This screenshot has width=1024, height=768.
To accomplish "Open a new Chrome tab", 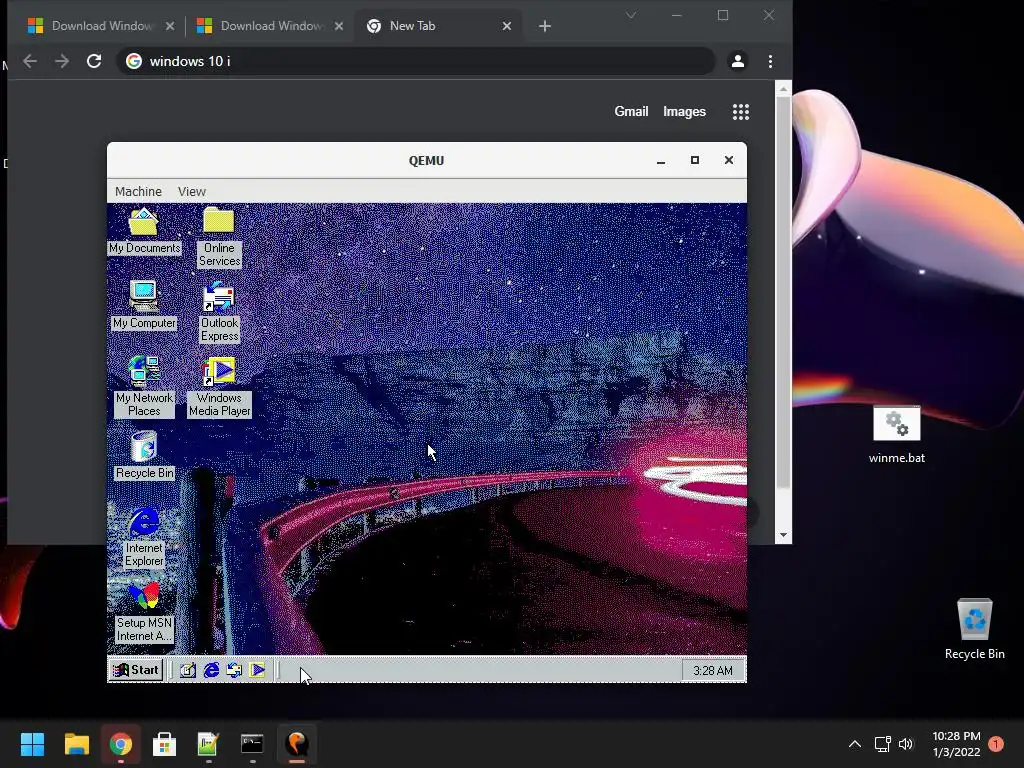I will click(545, 26).
